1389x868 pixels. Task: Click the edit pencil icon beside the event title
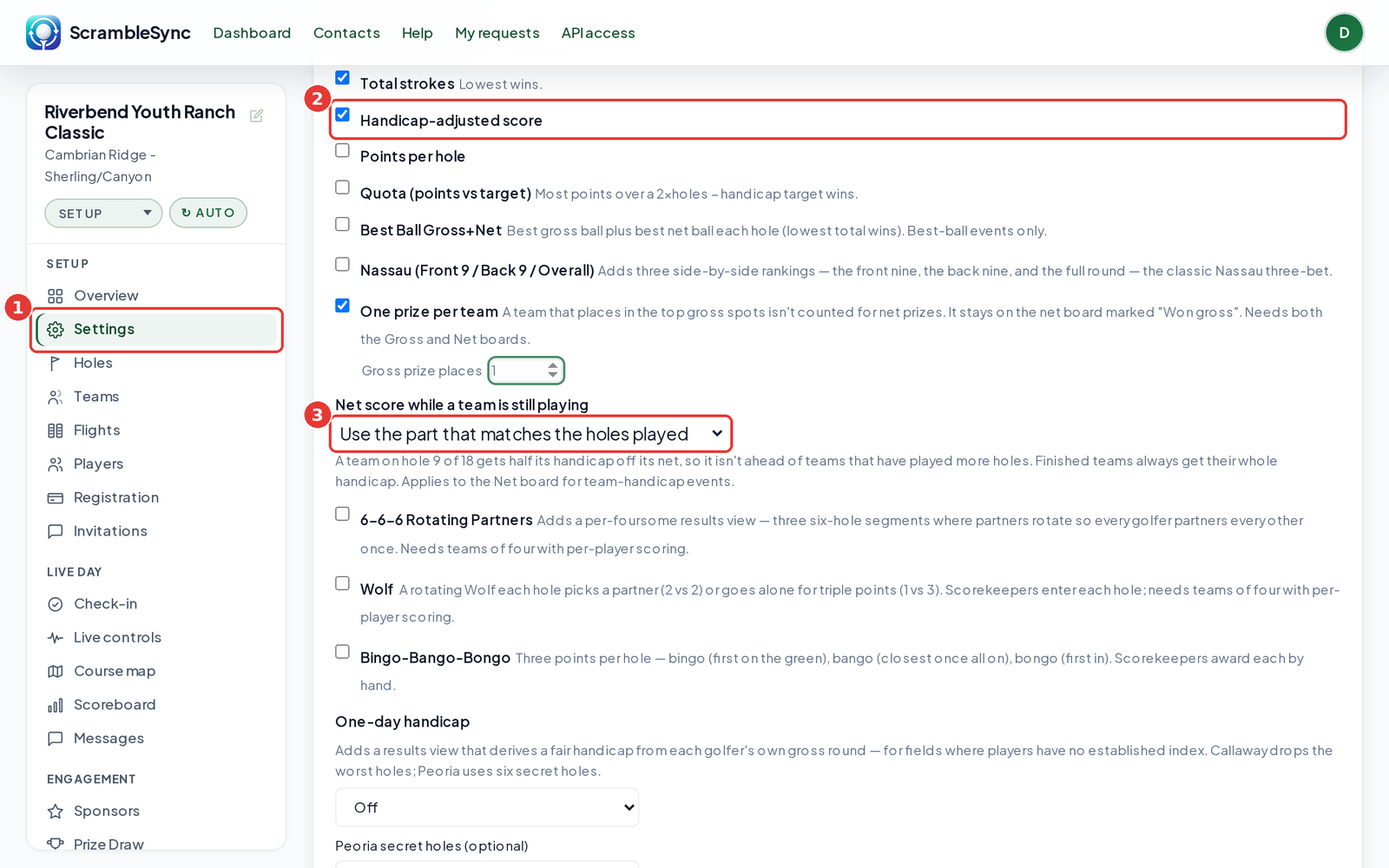257,115
